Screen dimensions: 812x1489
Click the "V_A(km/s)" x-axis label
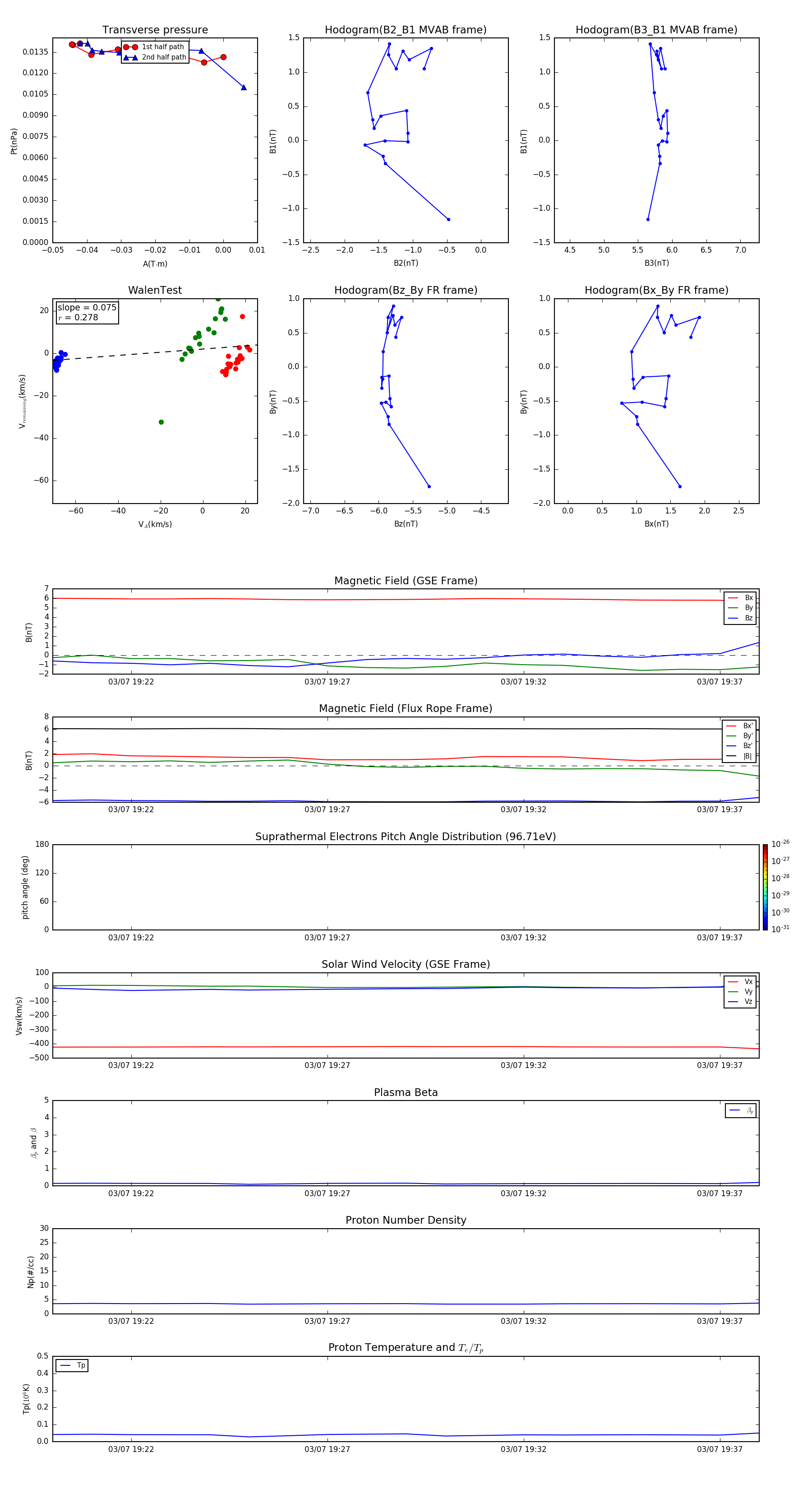tap(155, 524)
